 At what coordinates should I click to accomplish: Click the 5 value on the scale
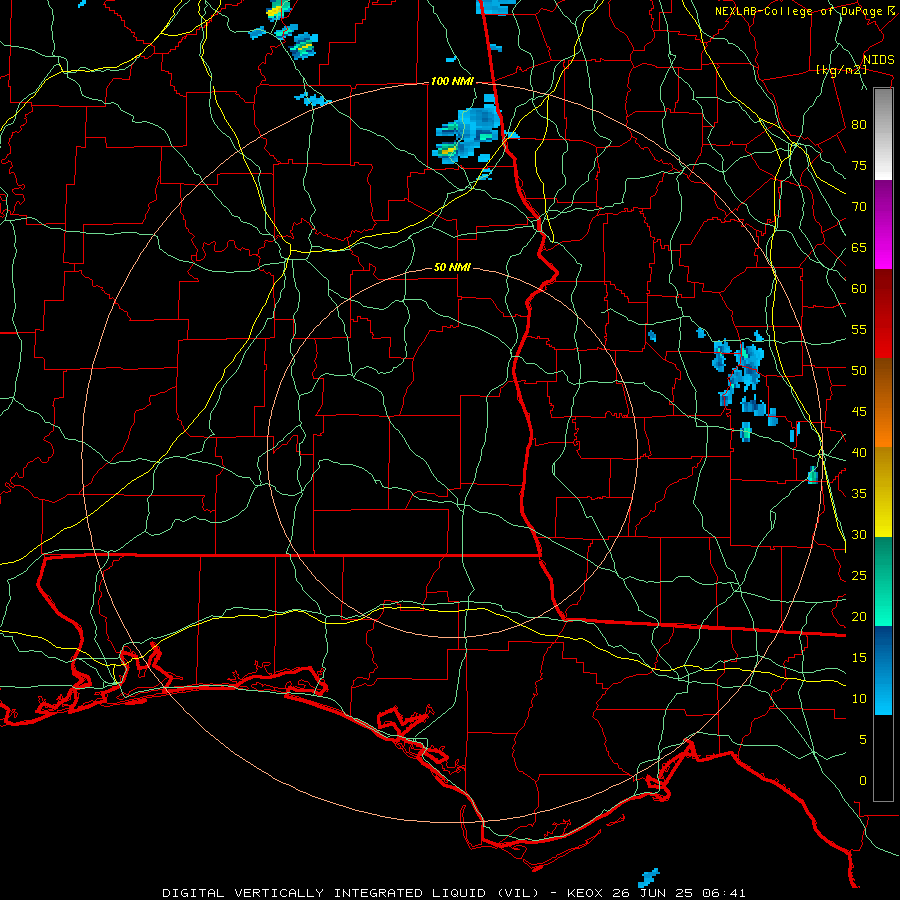(863, 740)
